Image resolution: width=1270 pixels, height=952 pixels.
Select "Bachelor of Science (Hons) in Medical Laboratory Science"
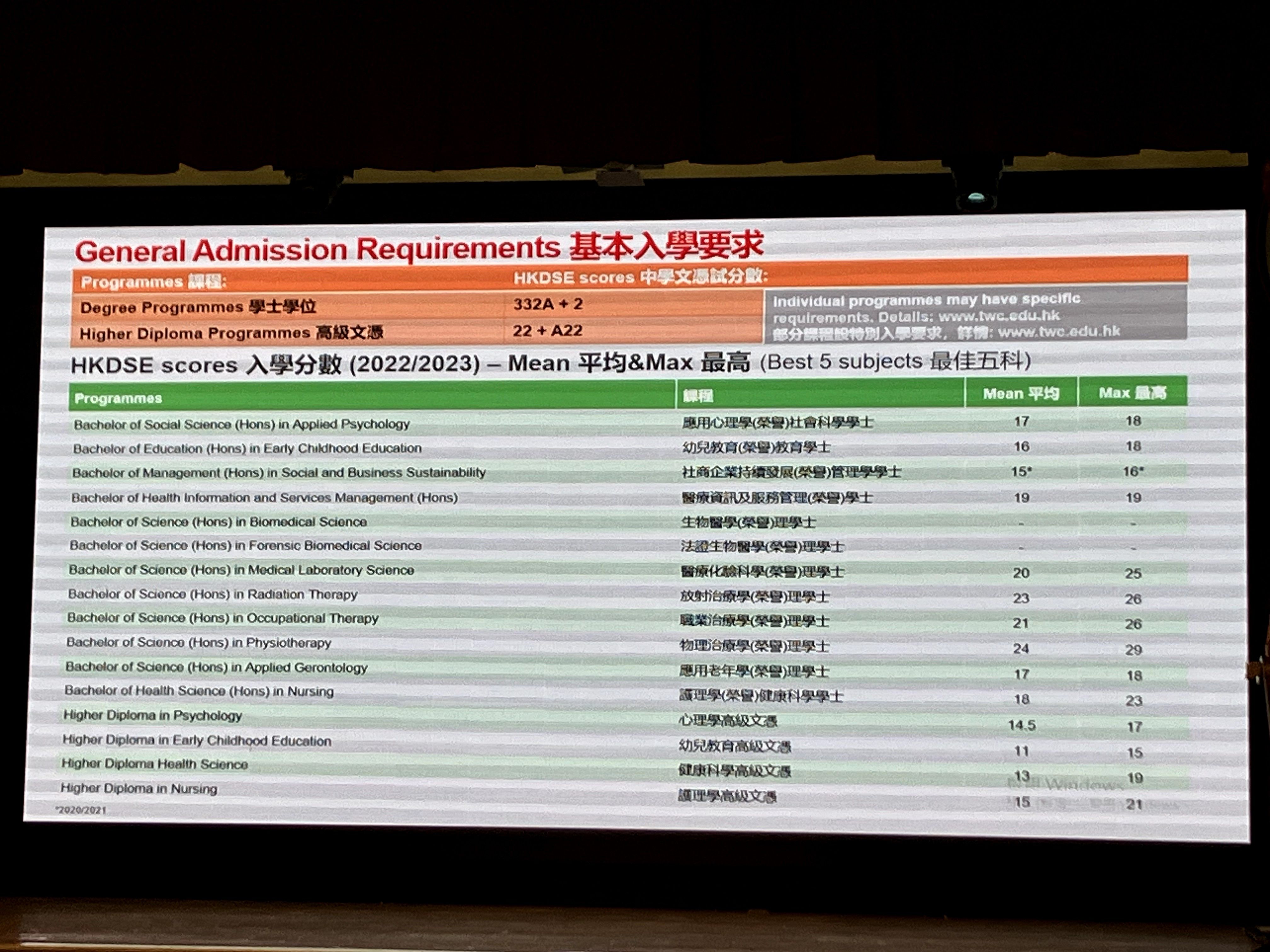point(241,570)
